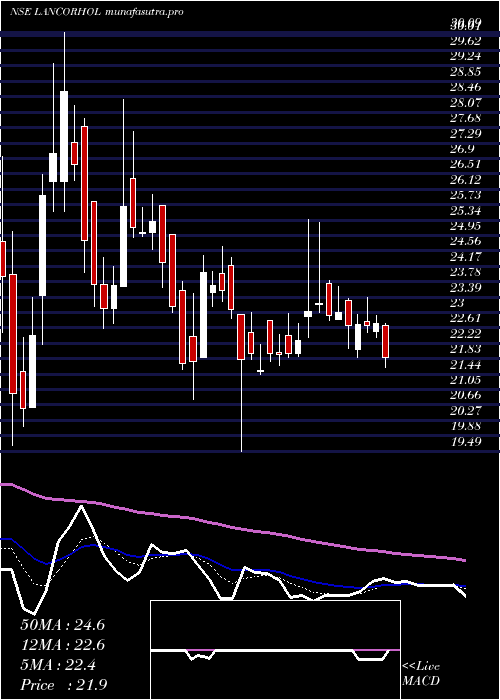Click inside the MACD histogram panel

[x=275, y=650]
